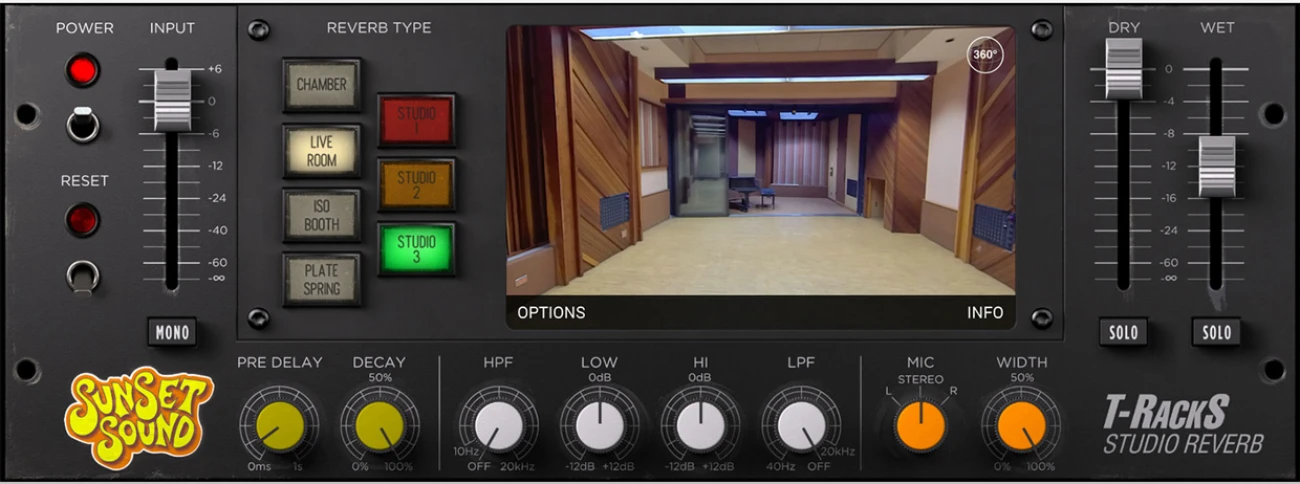Click the Pre Delay knob
Image resolution: width=1300 pixels, height=484 pixels.
pos(279,427)
